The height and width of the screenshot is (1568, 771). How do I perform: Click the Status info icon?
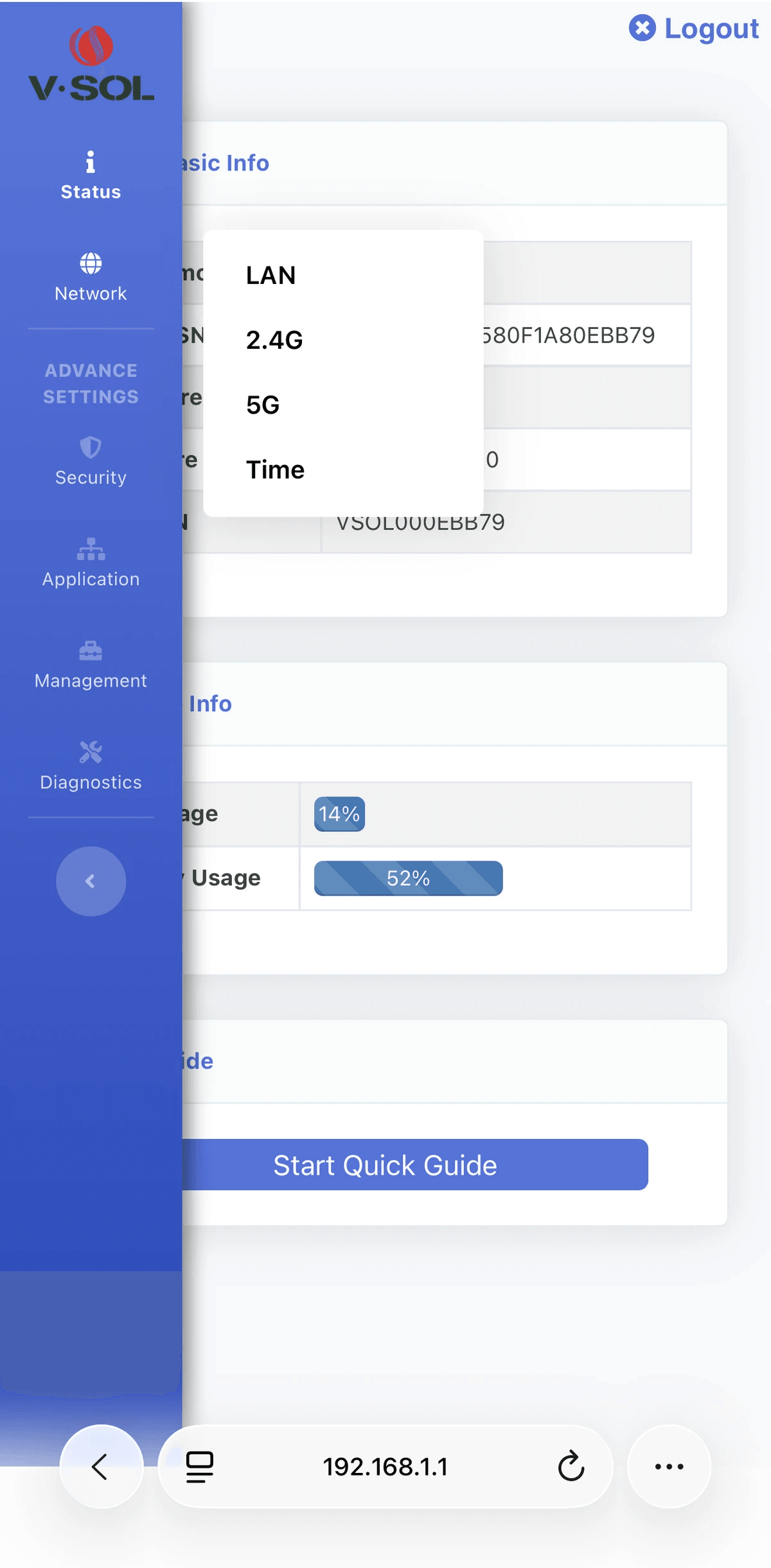pos(91,163)
